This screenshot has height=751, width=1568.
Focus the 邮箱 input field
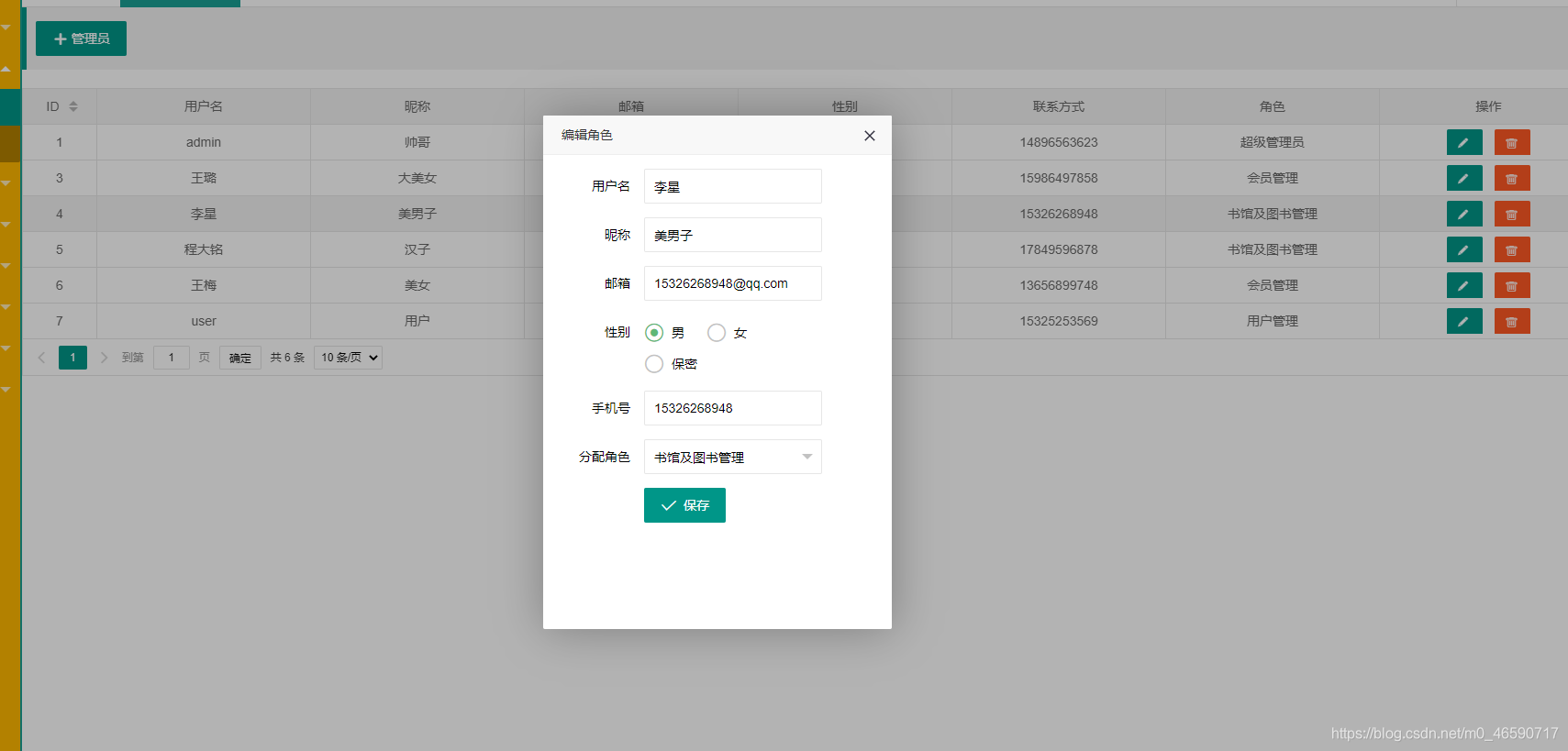pos(733,283)
